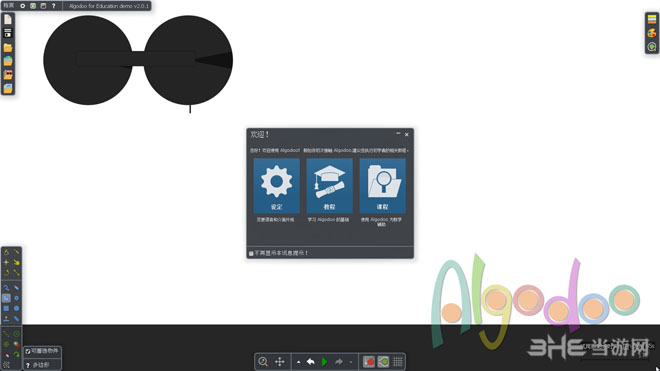Toggle the grid display
Image resolution: width=660 pixels, height=371 pixels.
coord(397,362)
